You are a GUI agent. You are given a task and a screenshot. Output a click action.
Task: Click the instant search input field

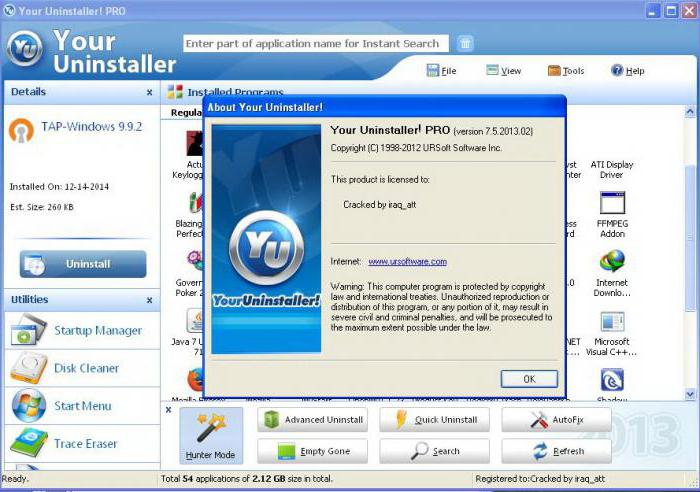tap(316, 44)
